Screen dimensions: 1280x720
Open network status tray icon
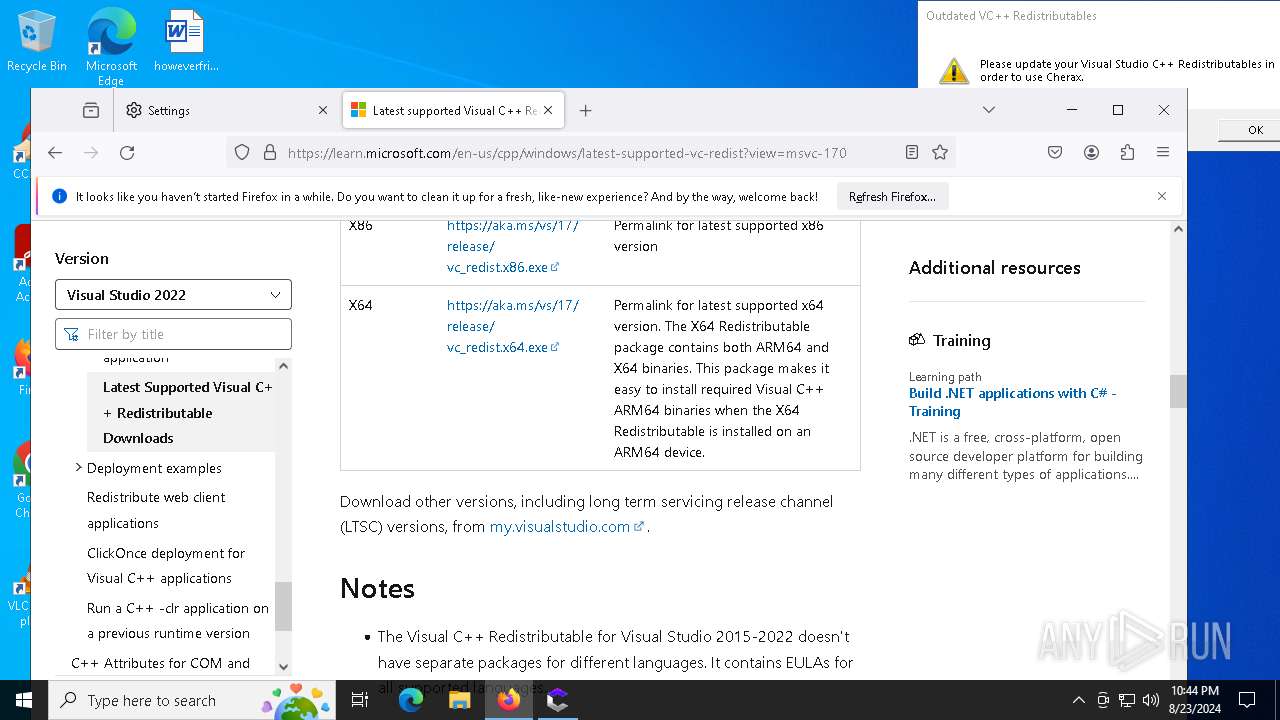point(1127,700)
